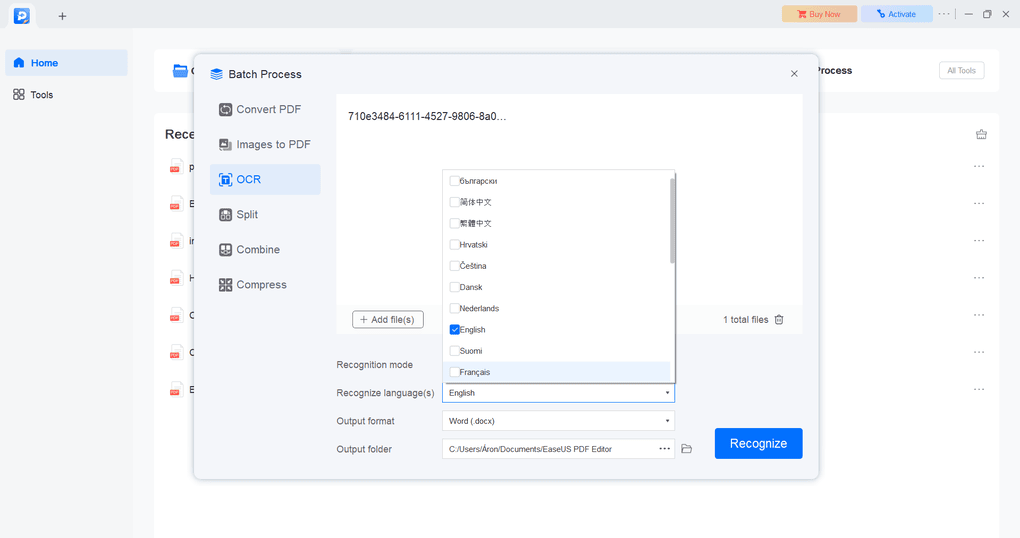Check the Français language checkbox
The width and height of the screenshot is (1020, 538).
click(454, 372)
